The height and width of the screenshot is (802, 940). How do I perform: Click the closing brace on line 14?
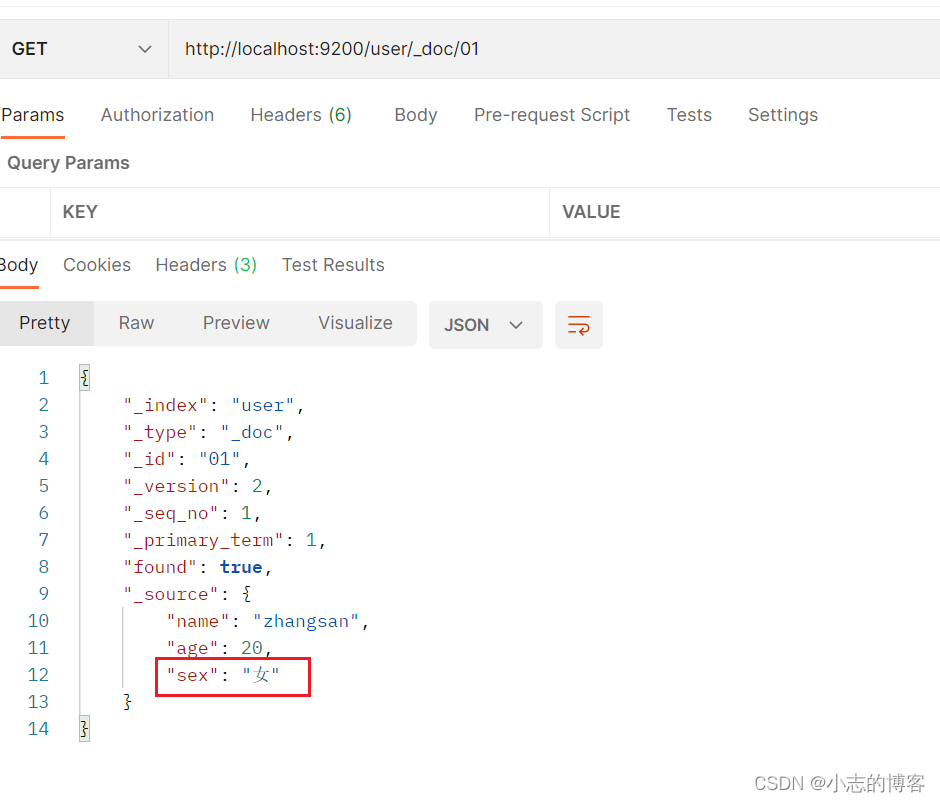85,728
